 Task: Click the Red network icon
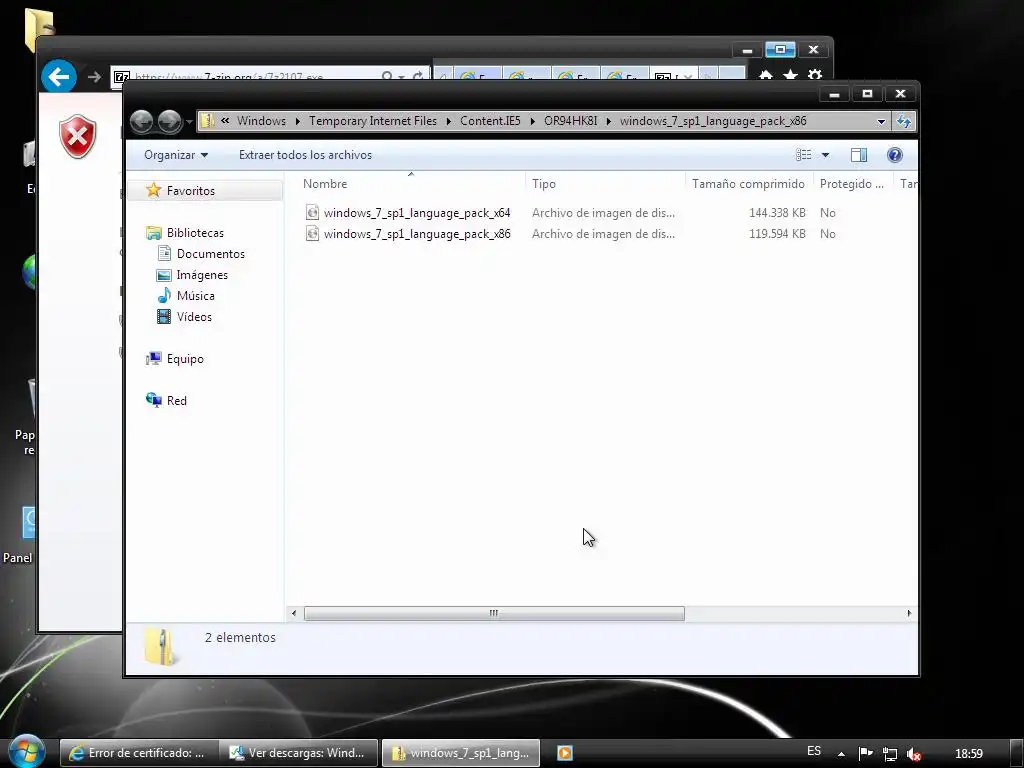point(153,400)
